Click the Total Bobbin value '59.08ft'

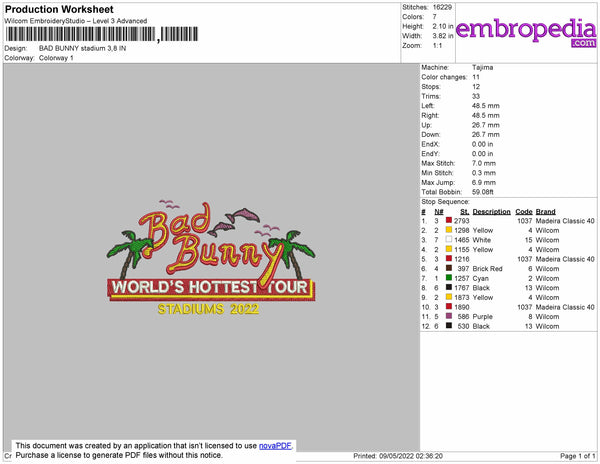483,192
